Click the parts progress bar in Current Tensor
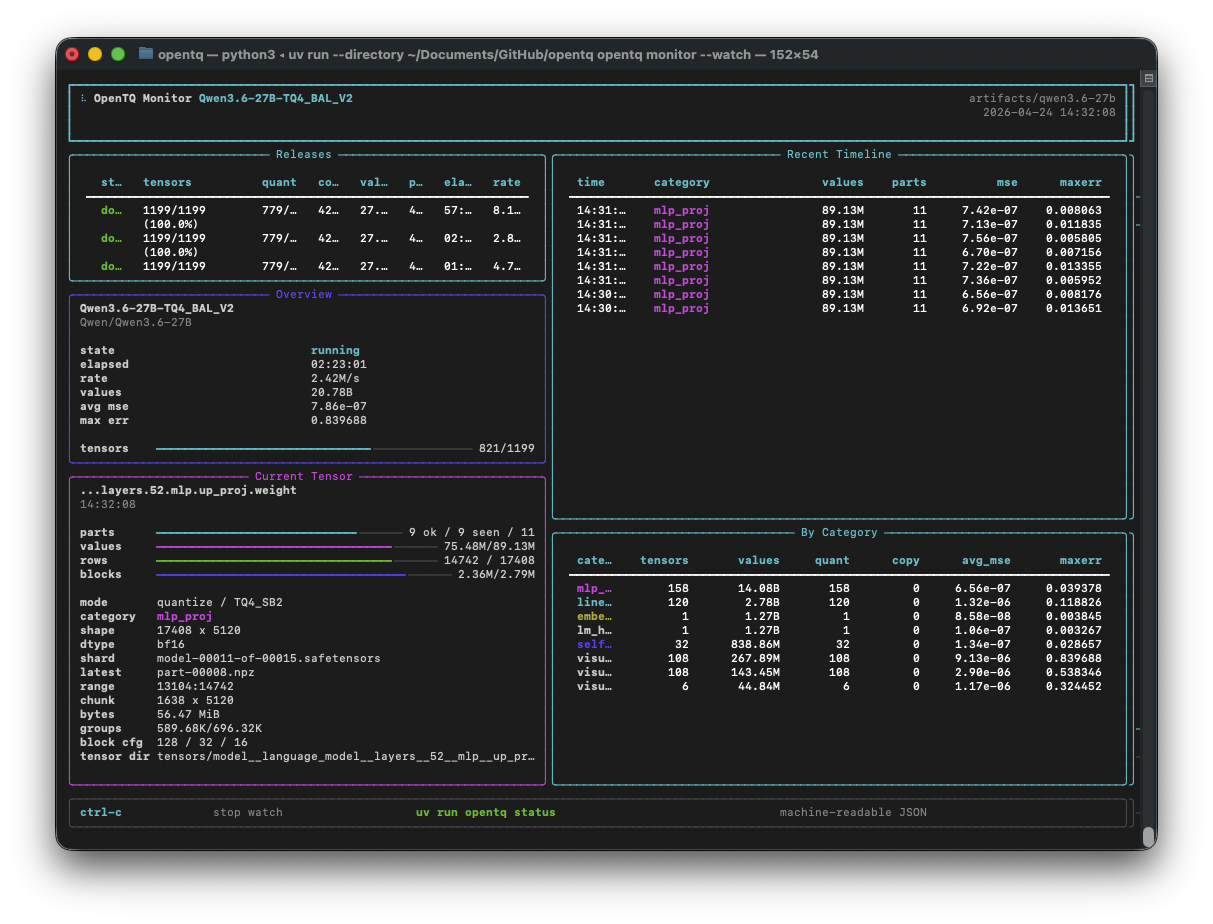1213x924 pixels. [x=279, y=533]
